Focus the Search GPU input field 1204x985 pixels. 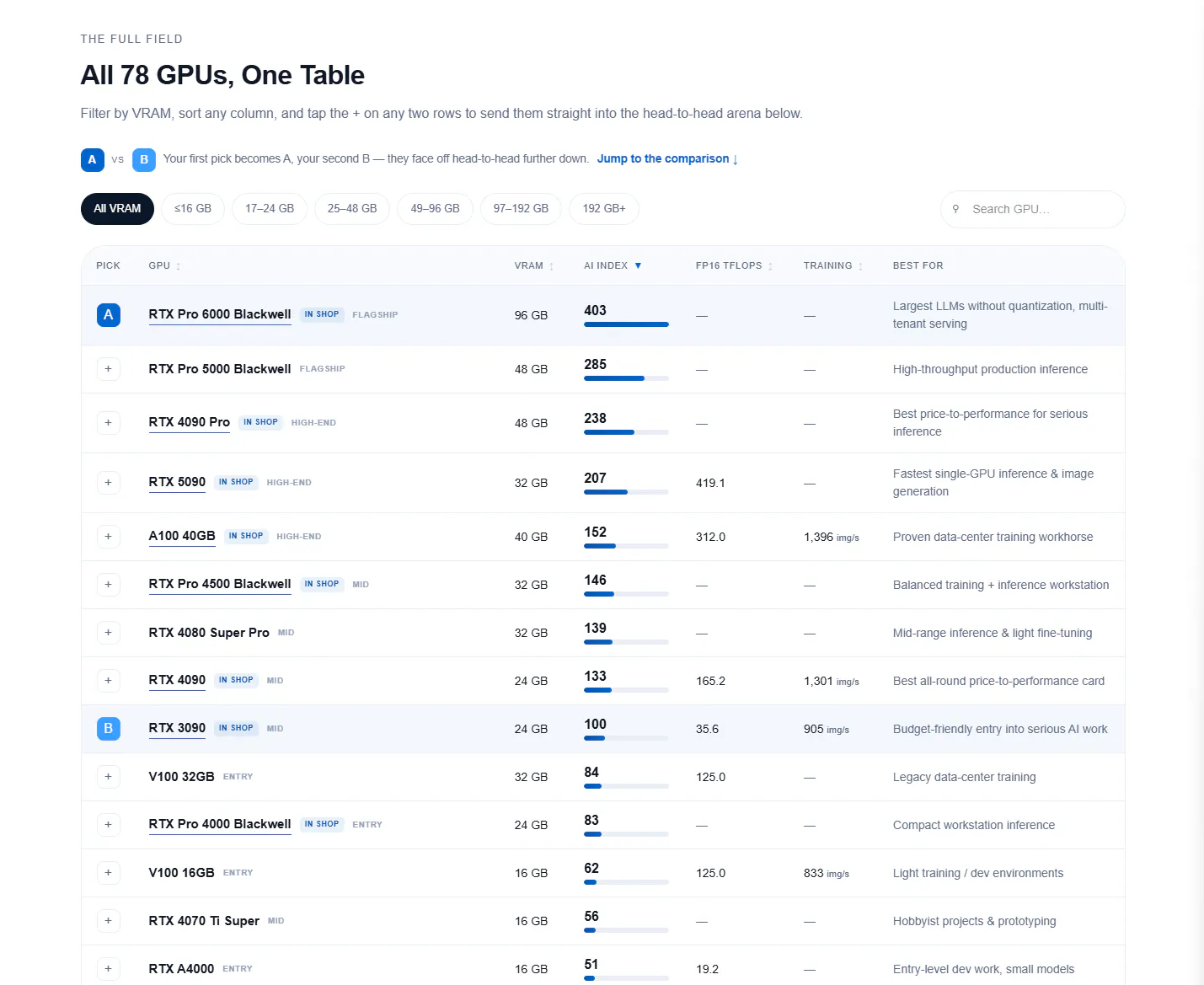tap(1032, 209)
